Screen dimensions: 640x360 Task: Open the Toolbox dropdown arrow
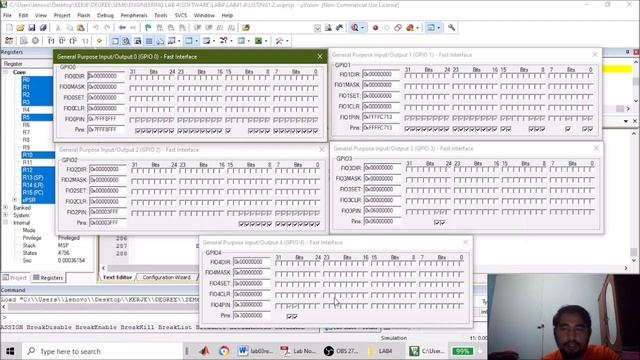point(287,41)
